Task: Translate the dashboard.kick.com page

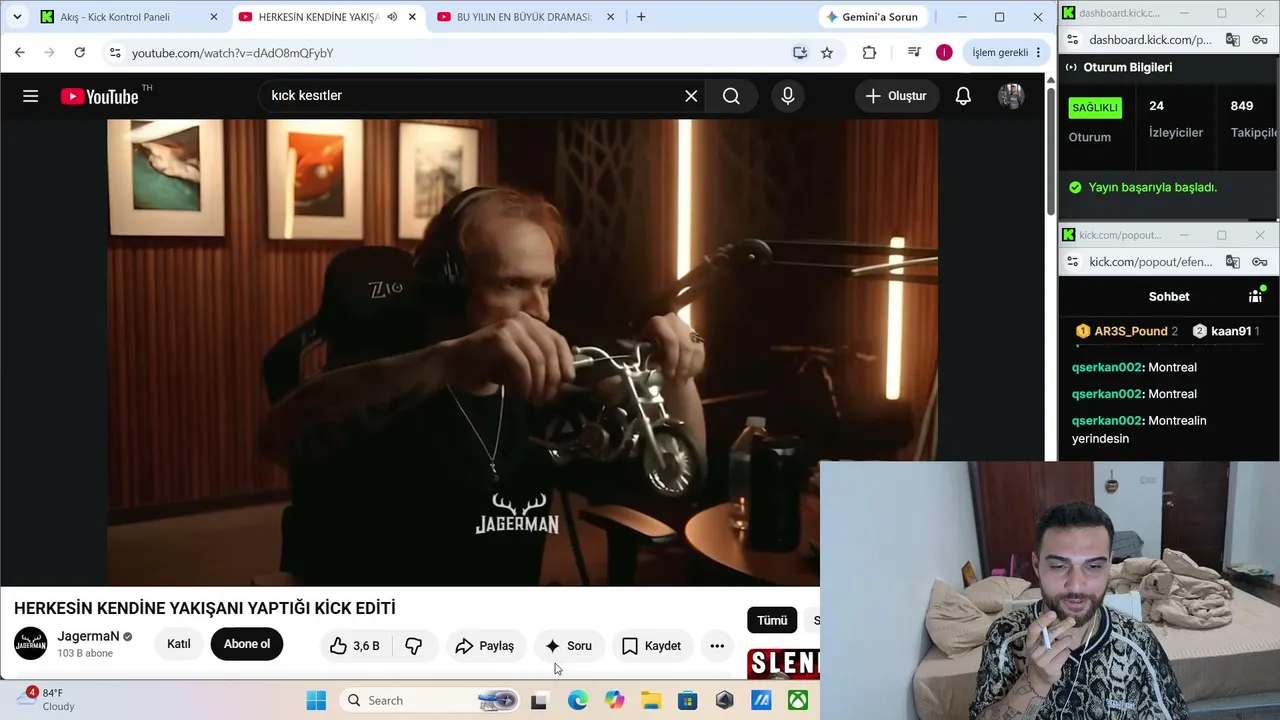Action: [x=1233, y=40]
